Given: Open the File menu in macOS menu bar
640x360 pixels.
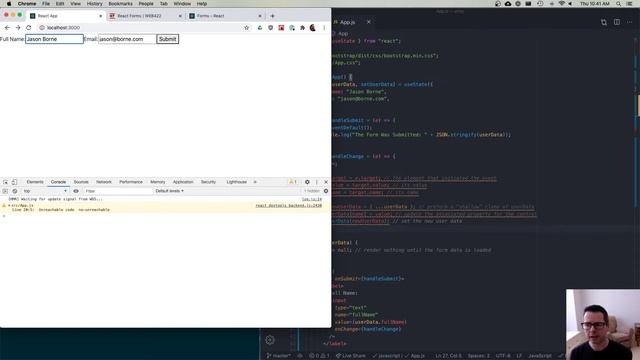Looking at the screenshot, I should 46,4.
